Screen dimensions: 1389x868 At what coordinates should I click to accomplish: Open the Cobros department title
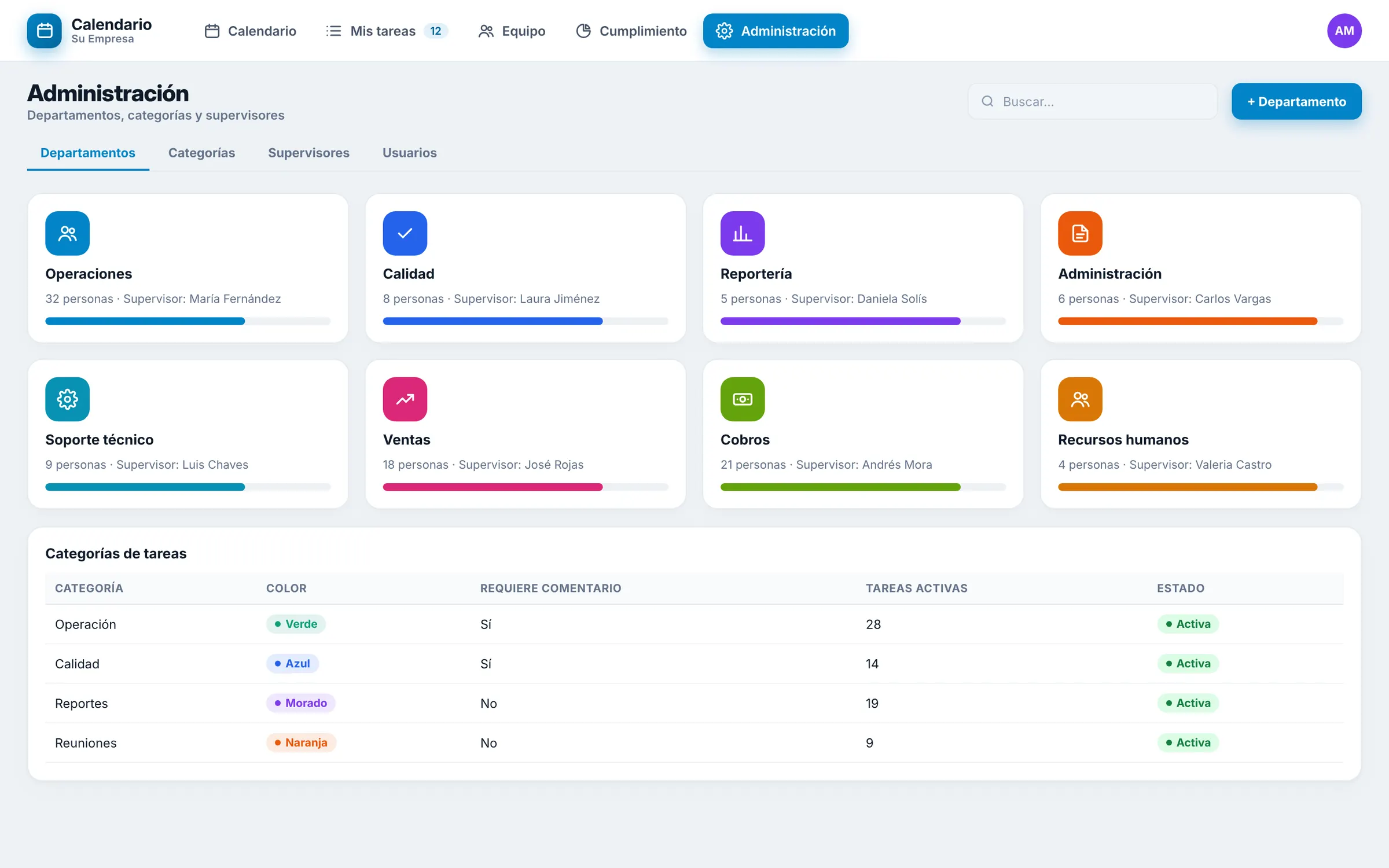pos(745,440)
